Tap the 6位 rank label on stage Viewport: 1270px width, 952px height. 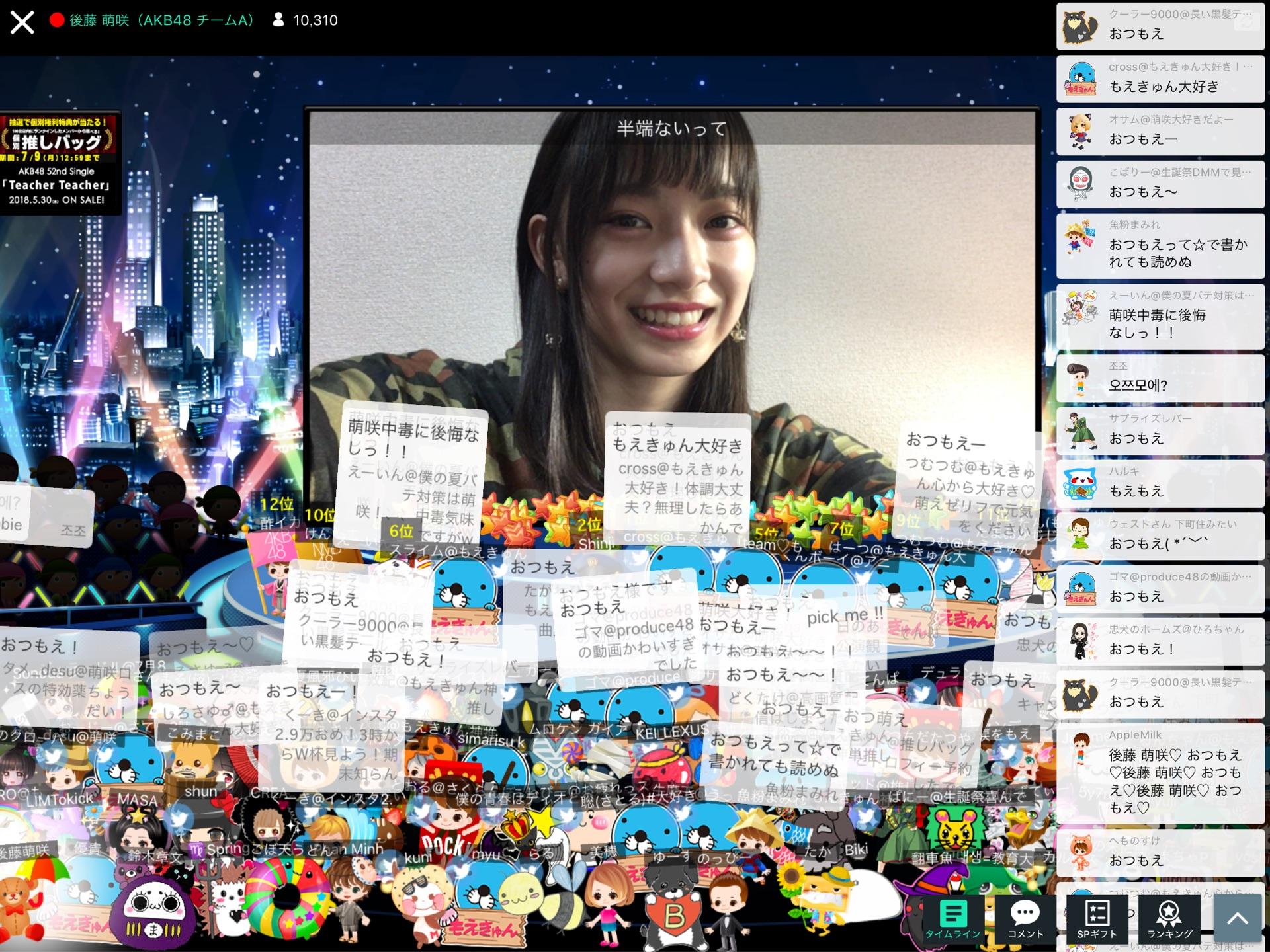pos(402,531)
